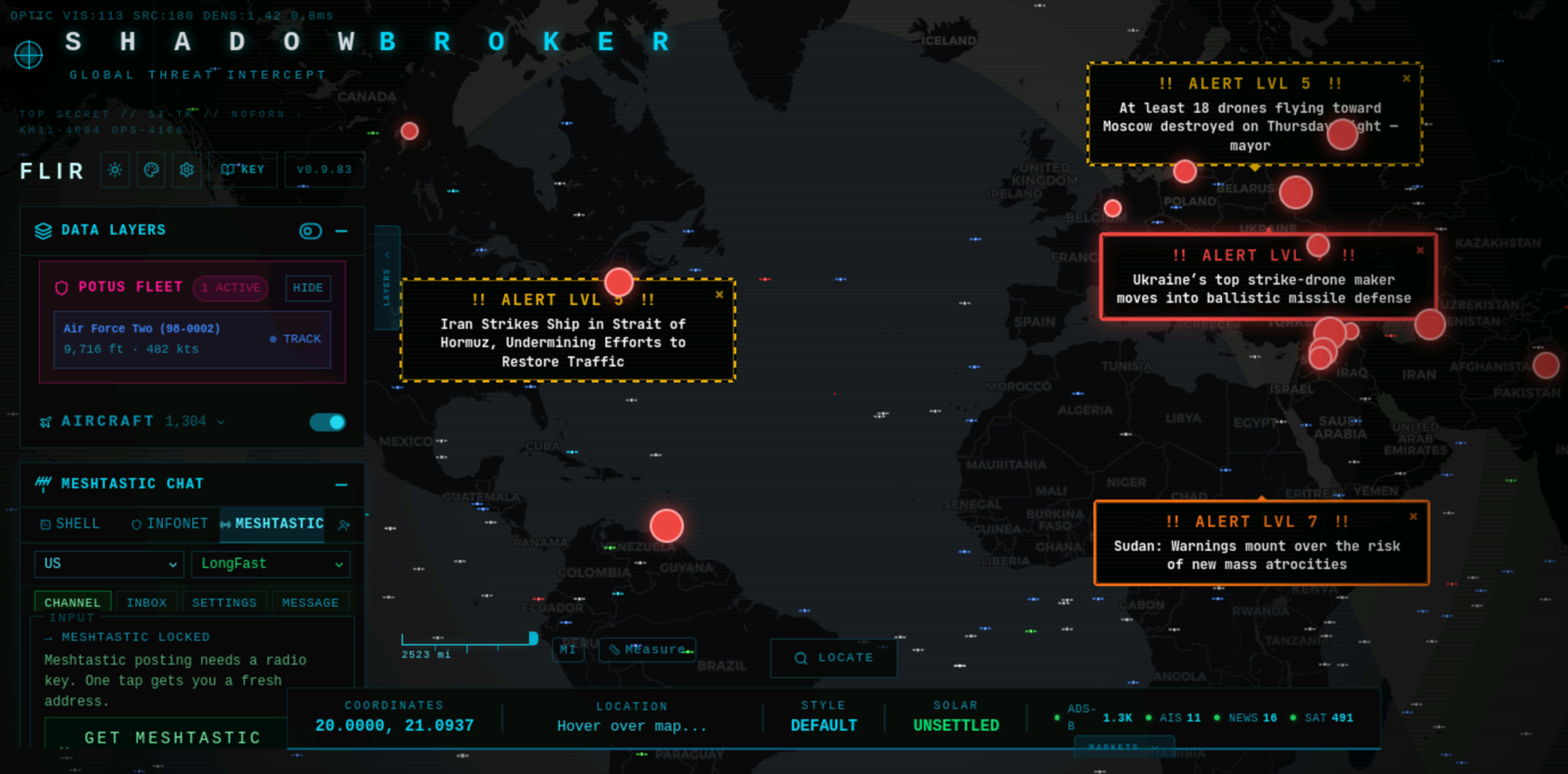Click the 2523 mi scale label
The height and width of the screenshot is (774, 1568).
click(426, 655)
